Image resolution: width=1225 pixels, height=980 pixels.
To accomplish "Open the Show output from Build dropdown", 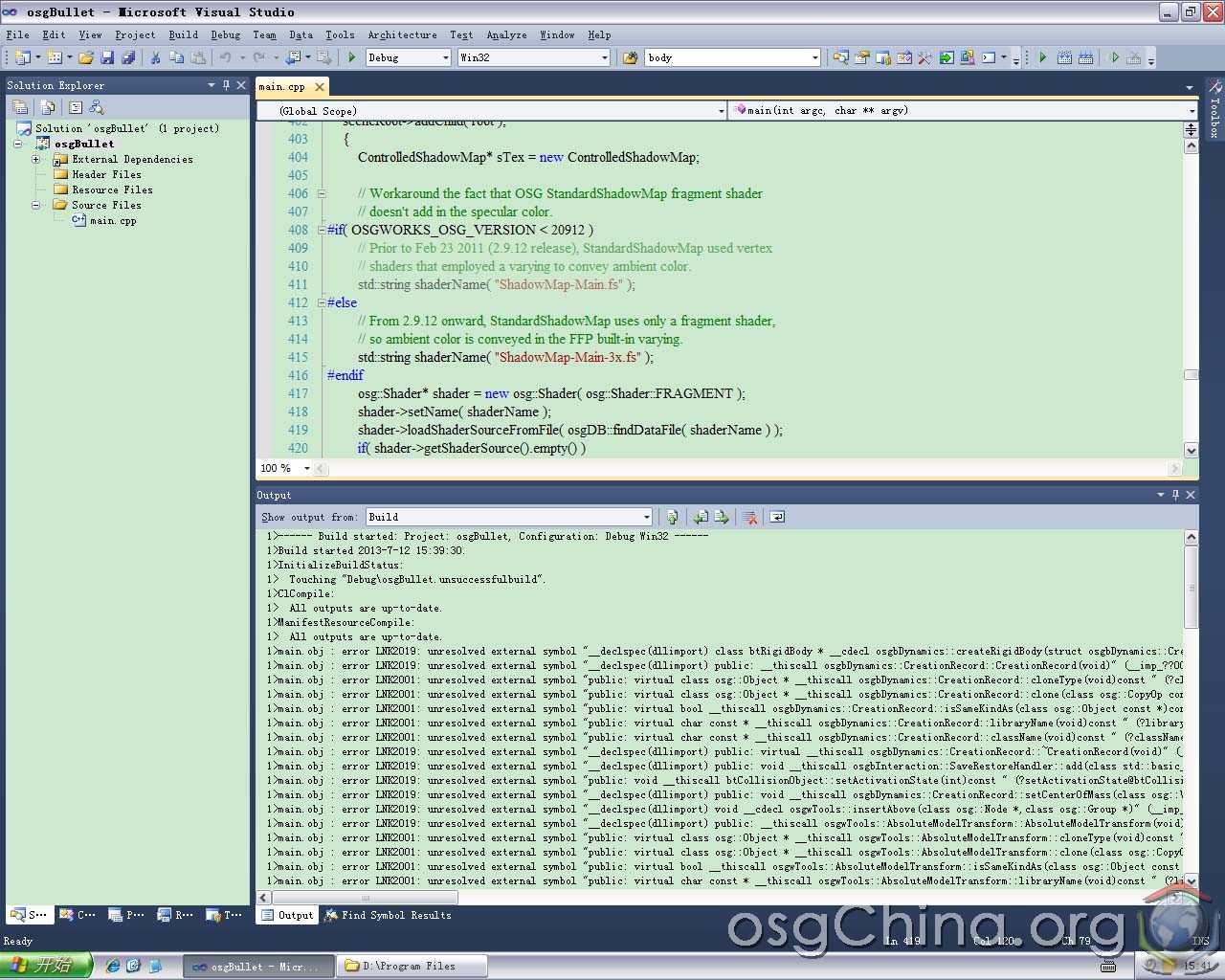I will [647, 517].
